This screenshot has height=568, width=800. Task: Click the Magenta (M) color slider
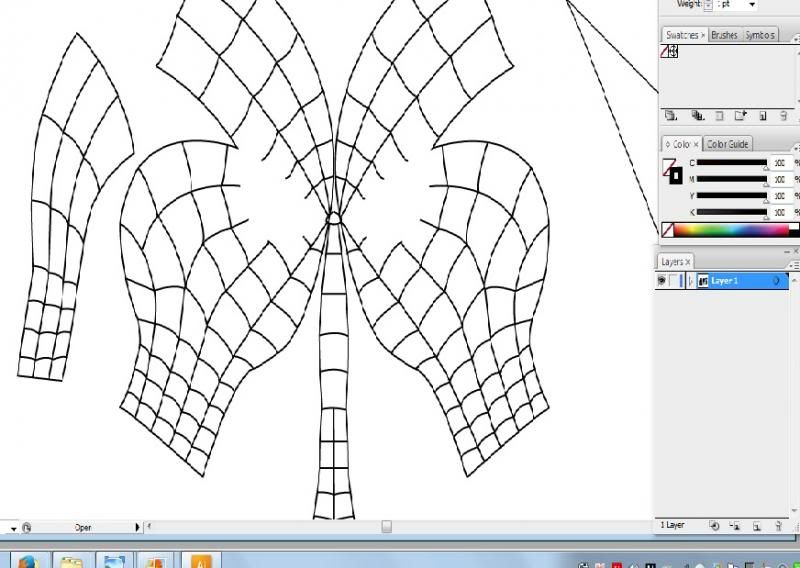(732, 179)
